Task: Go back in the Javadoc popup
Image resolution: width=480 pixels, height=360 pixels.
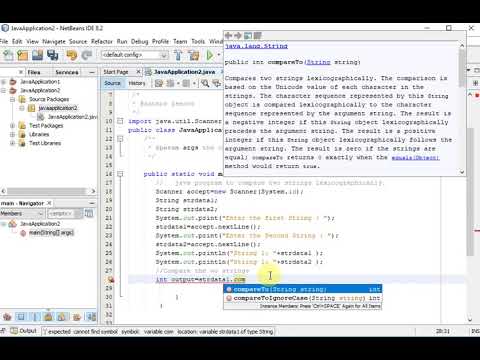Action: [x=228, y=35]
